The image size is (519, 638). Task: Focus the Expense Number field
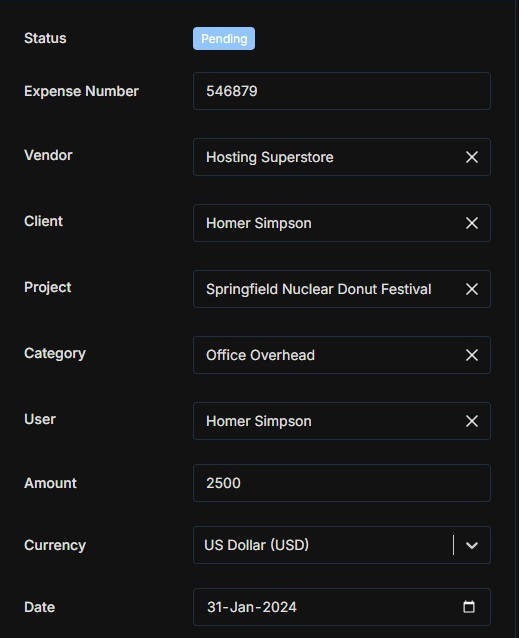click(342, 91)
